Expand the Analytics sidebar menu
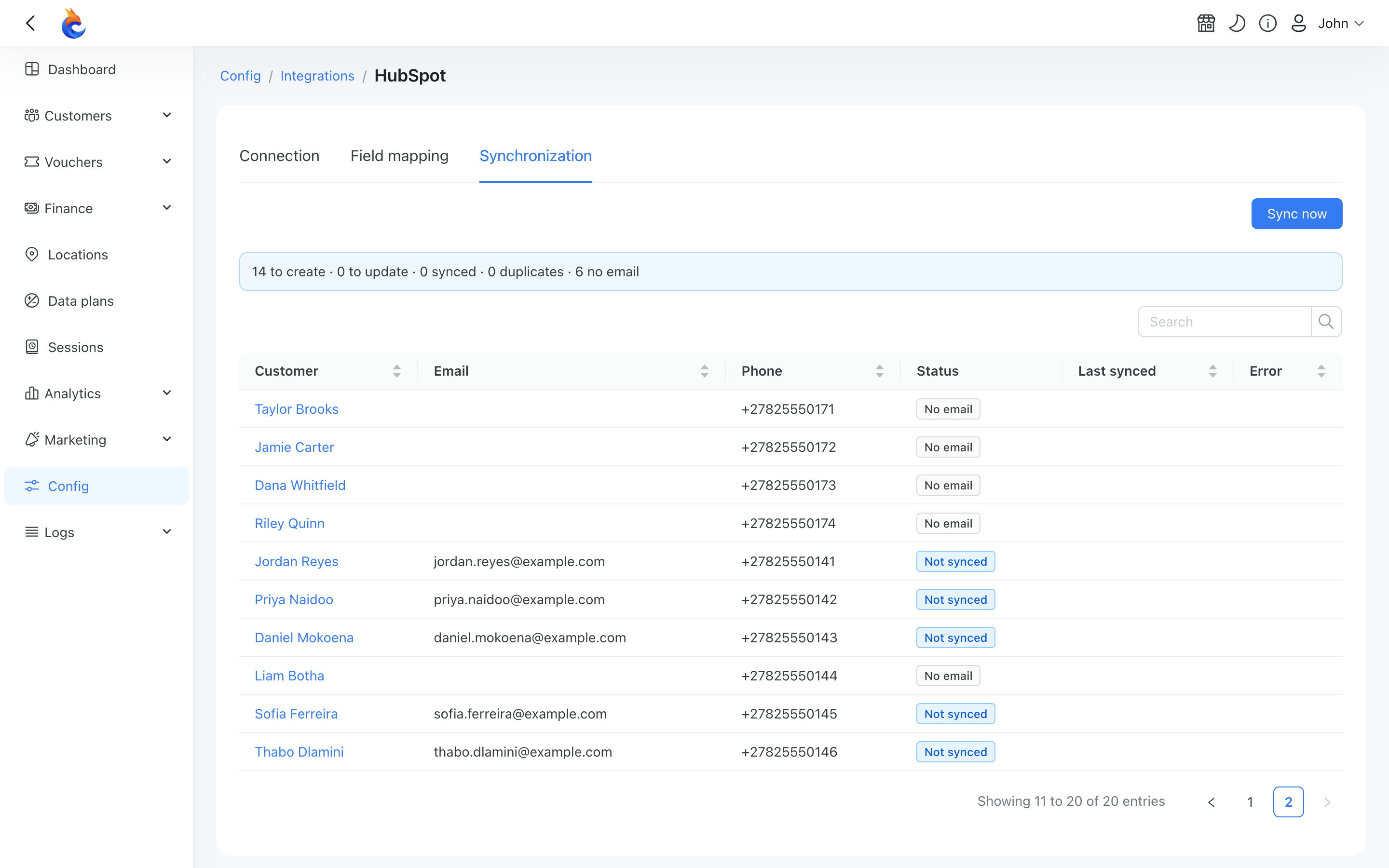This screenshot has width=1389, height=868. (96, 393)
